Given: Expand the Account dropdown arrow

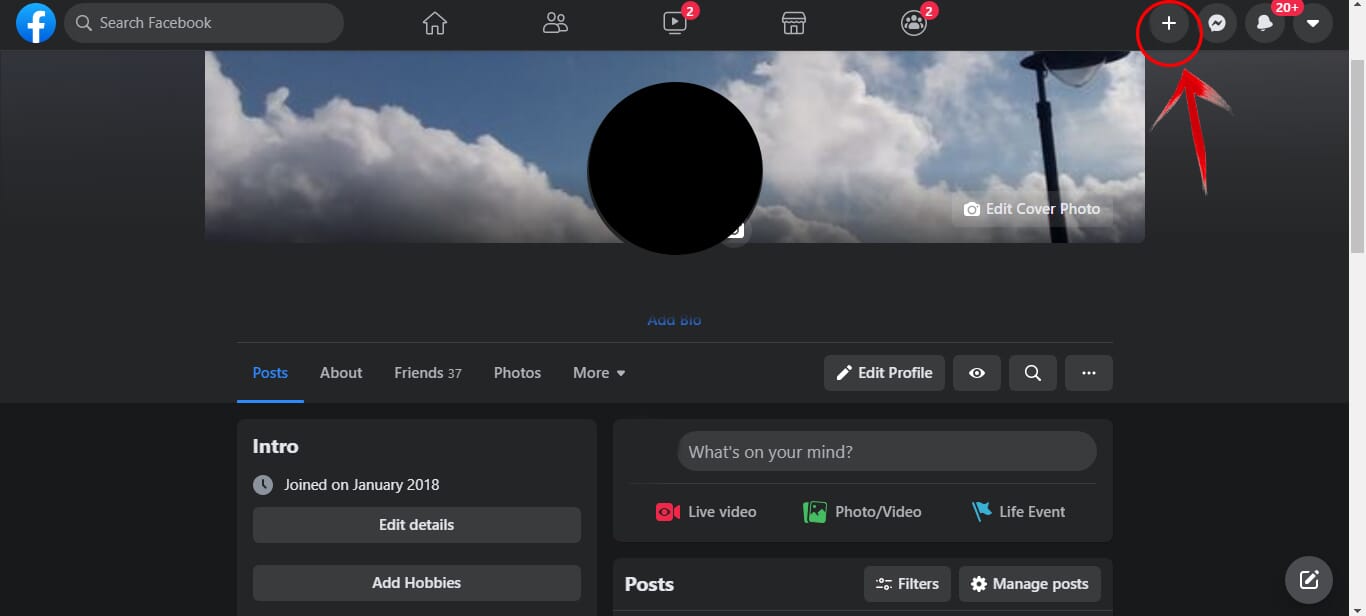Looking at the screenshot, I should [1313, 23].
